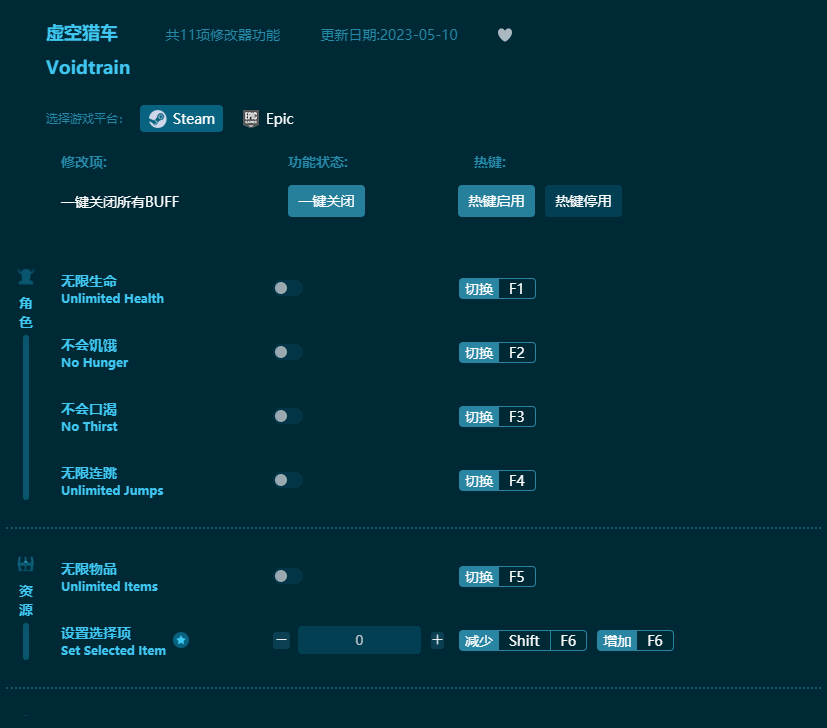The height and width of the screenshot is (728, 827).
Task: Click the 切换 F1 hotkey for Unlimited Health
Action: click(497, 288)
